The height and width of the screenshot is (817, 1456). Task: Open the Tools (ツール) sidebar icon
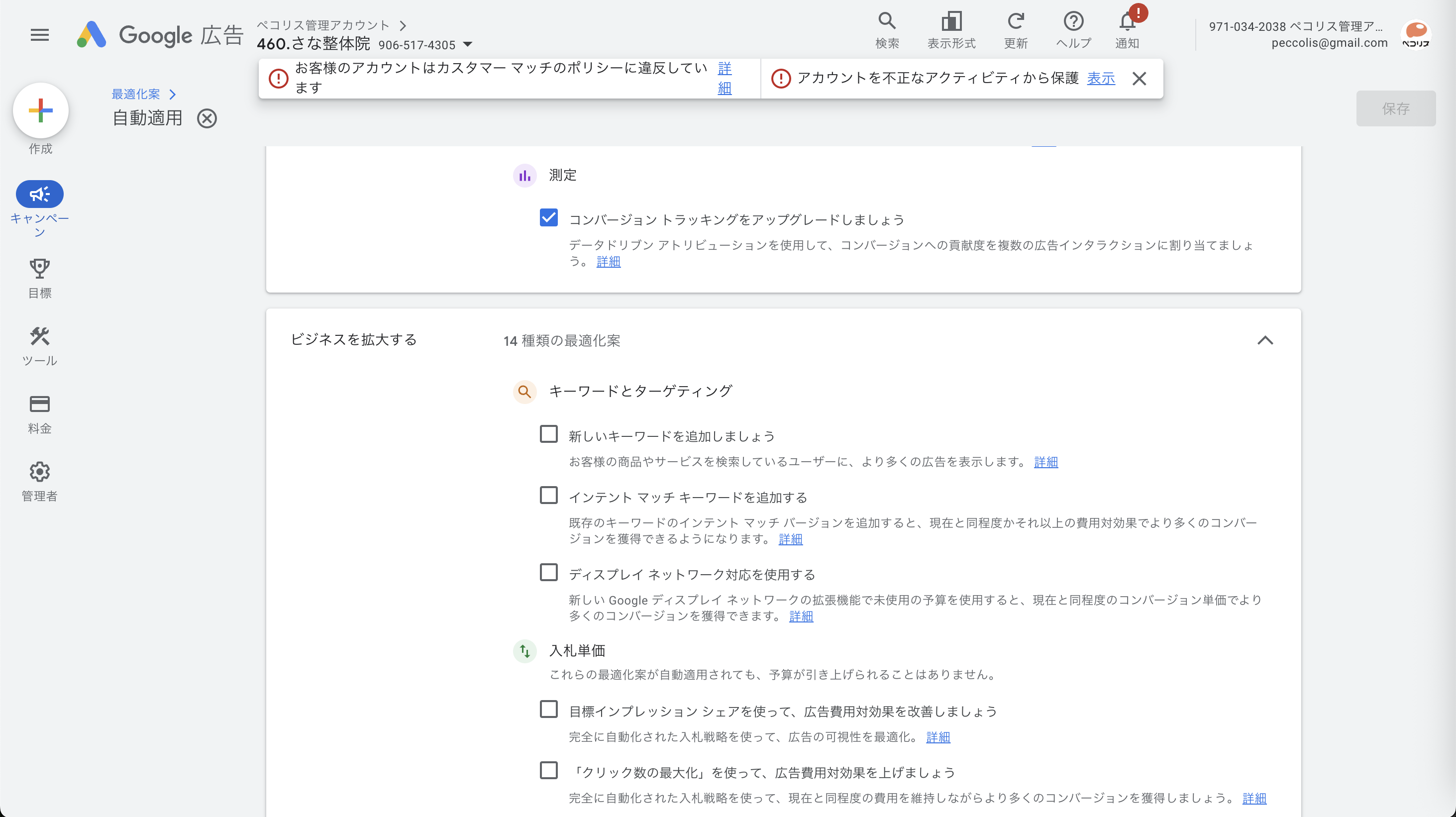40,337
